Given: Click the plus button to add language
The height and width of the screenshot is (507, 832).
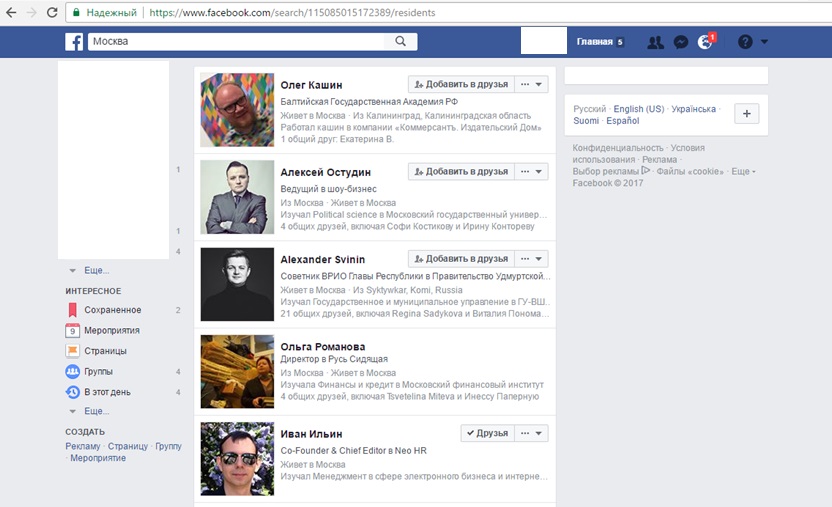Looking at the screenshot, I should (x=746, y=114).
